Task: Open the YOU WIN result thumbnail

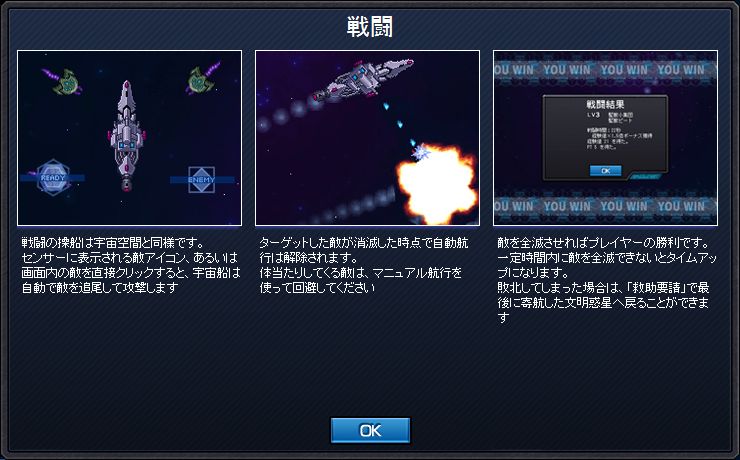Action: (605, 138)
